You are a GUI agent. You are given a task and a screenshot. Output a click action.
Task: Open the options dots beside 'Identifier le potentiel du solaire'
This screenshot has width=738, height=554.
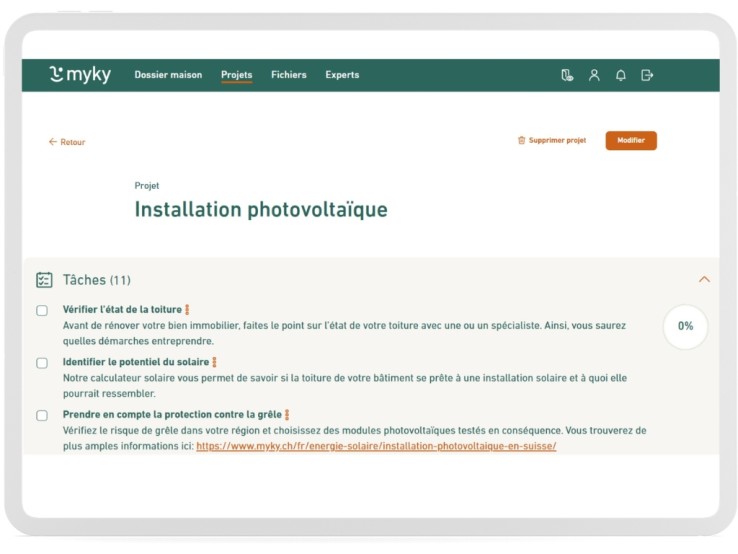pyautogui.click(x=214, y=362)
